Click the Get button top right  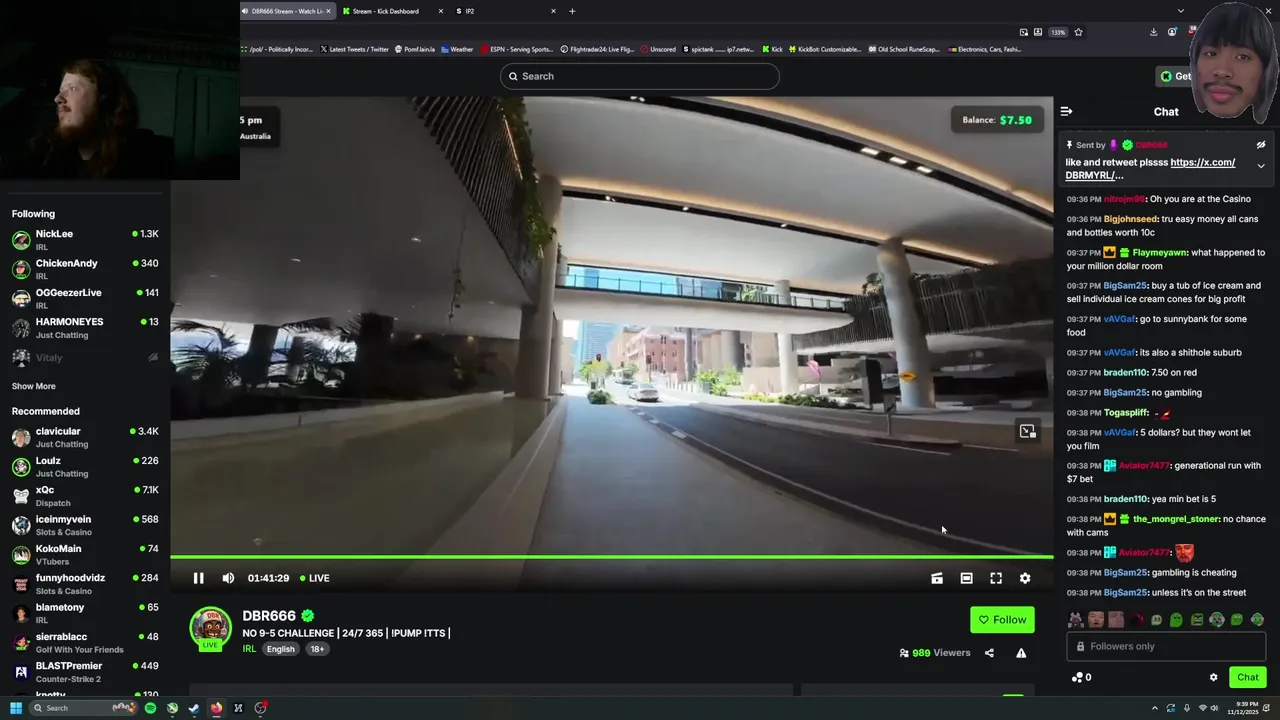click(x=1175, y=76)
